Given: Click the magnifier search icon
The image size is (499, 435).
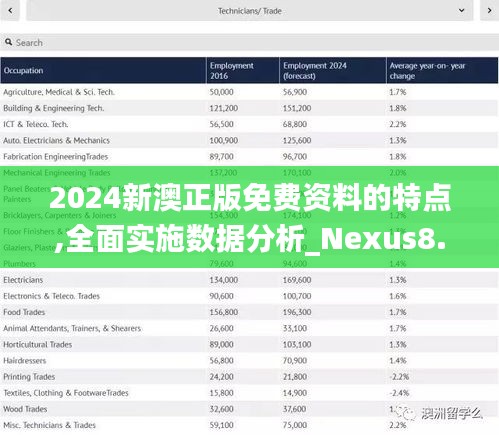Looking at the screenshot, I should pos(9,42).
